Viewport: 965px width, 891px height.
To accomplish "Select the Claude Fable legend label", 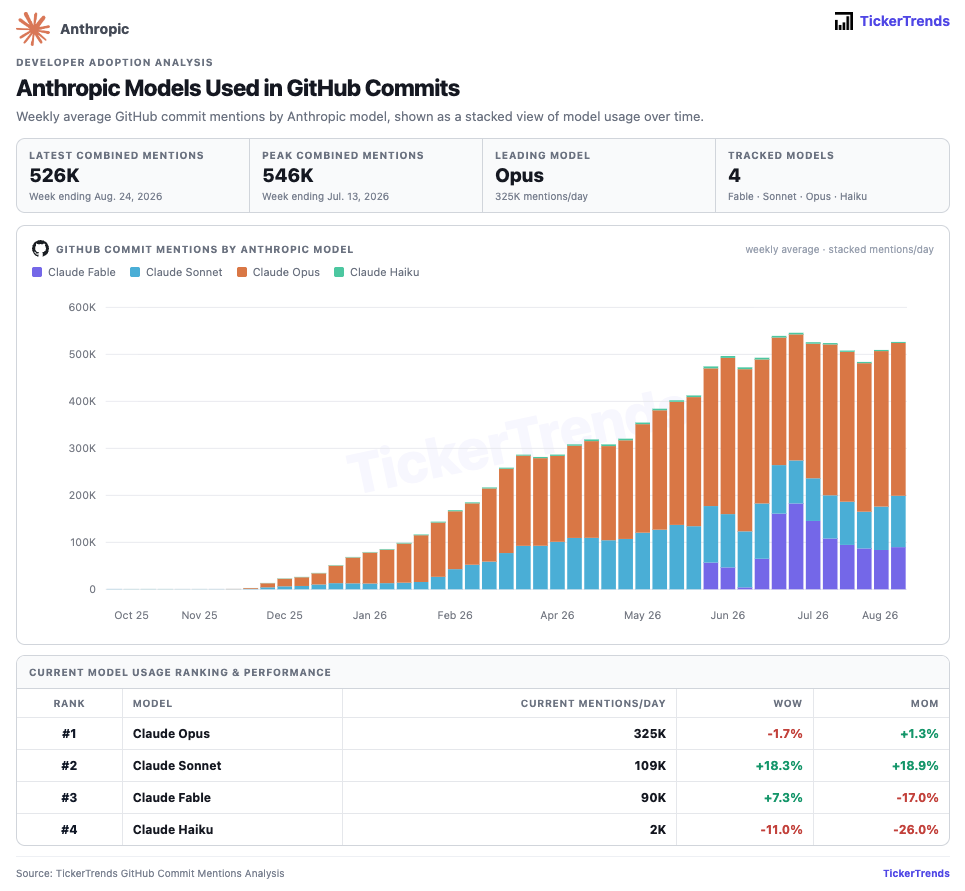I will [82, 272].
